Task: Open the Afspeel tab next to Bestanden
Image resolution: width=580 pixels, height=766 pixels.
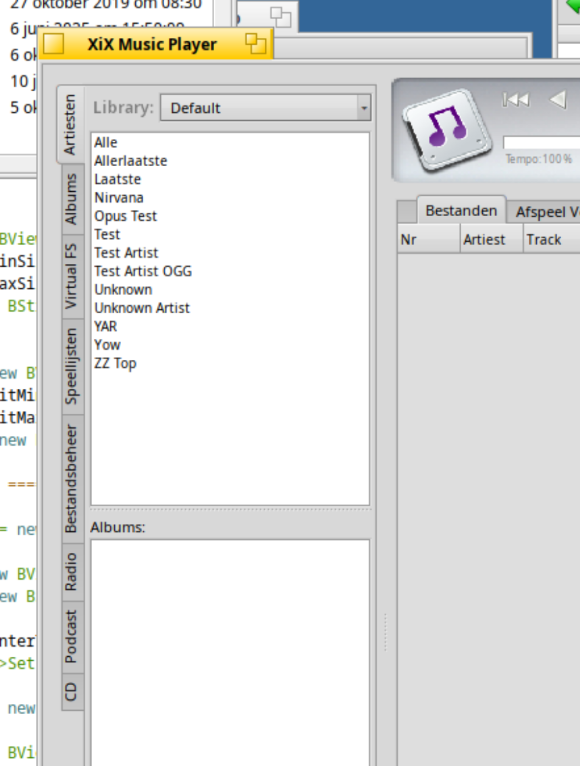Action: [543, 212]
